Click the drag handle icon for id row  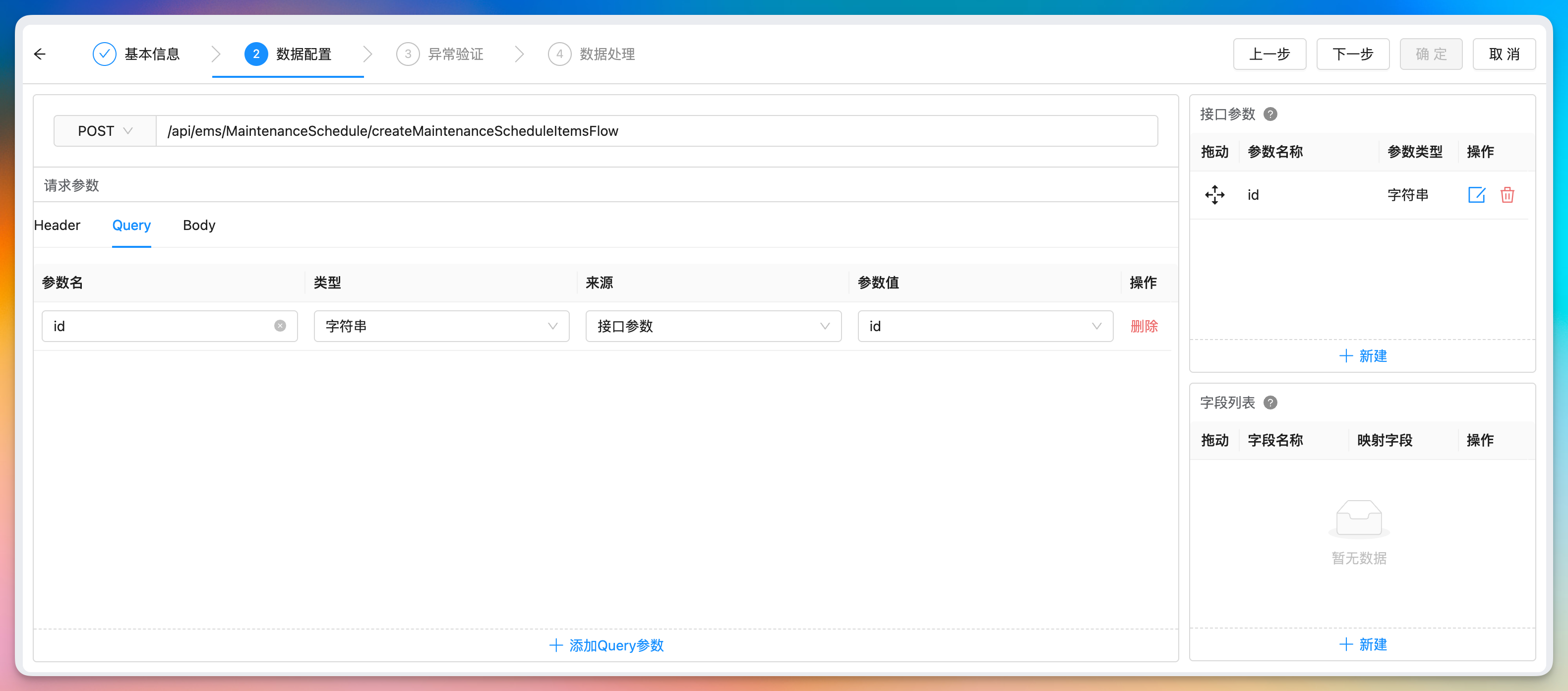(1214, 195)
